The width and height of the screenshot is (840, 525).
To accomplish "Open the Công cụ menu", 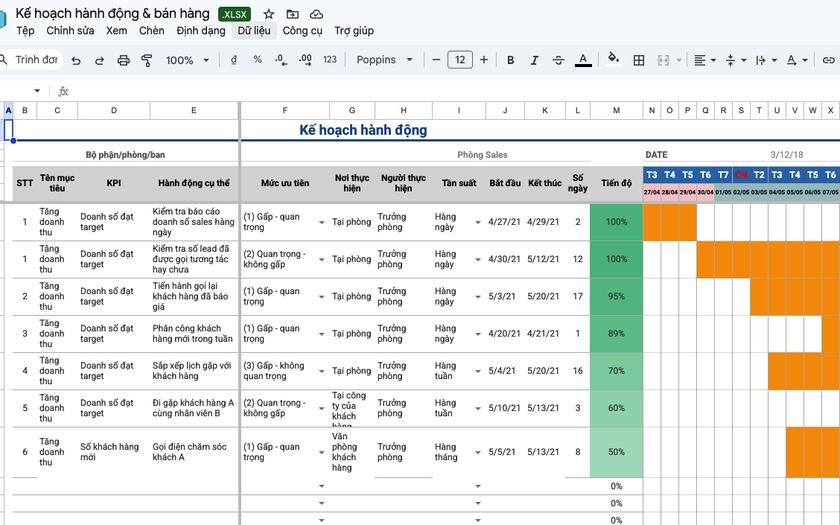I will (303, 31).
